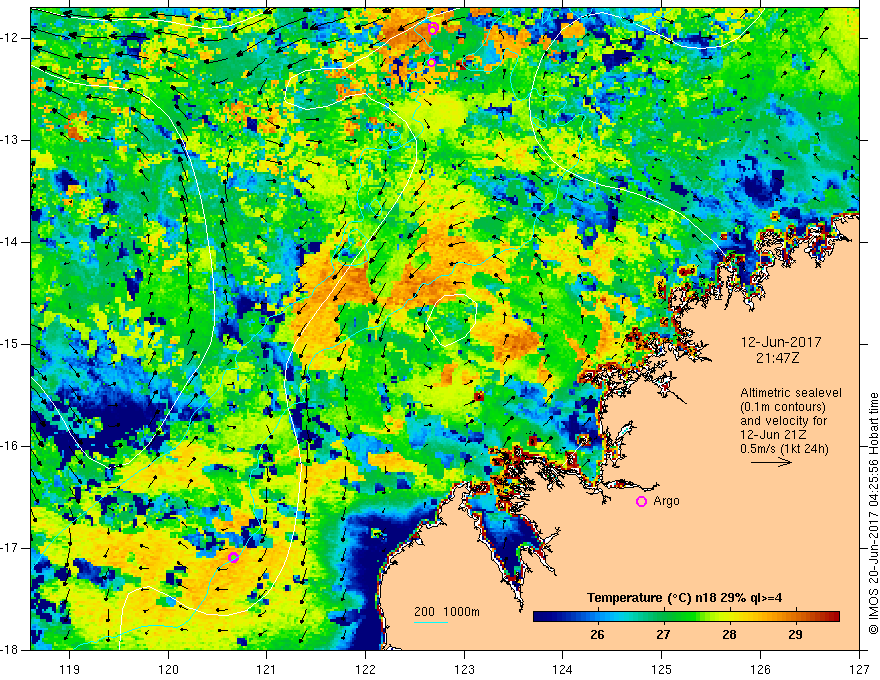Click the cyan 200m depth line sample

(431, 622)
